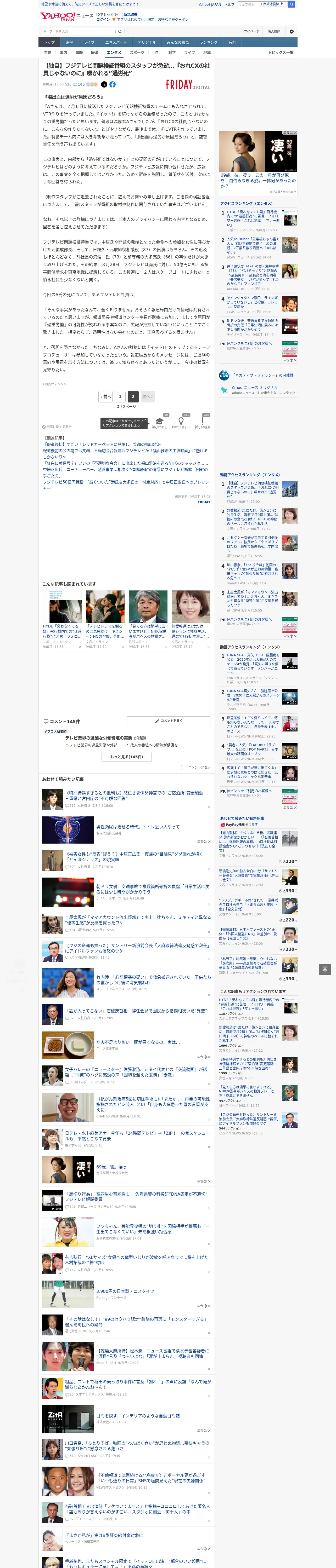This screenshot has width=336, height=1568.
Task: Click the magnifier icon in the keyword search box
Action: pos(120,32)
